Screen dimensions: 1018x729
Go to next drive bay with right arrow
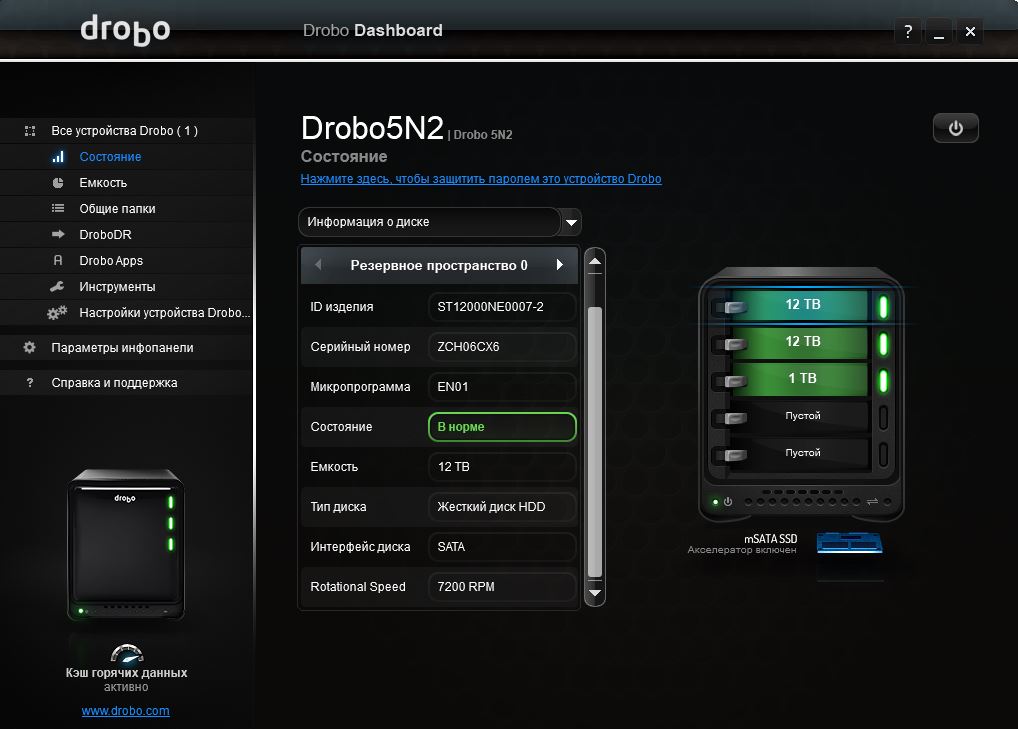pyautogui.click(x=560, y=265)
